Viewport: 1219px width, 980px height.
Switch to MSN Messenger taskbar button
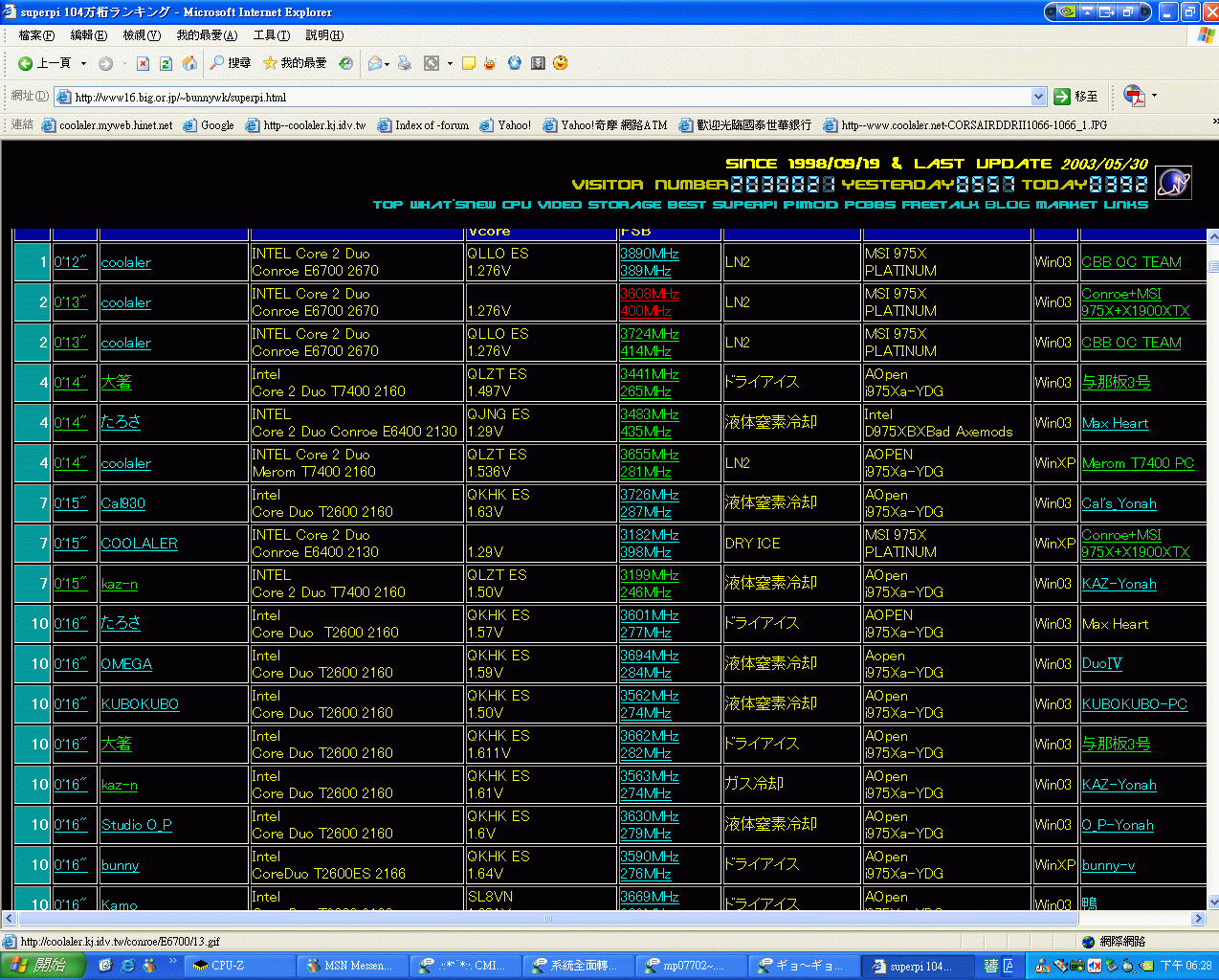tap(351, 966)
